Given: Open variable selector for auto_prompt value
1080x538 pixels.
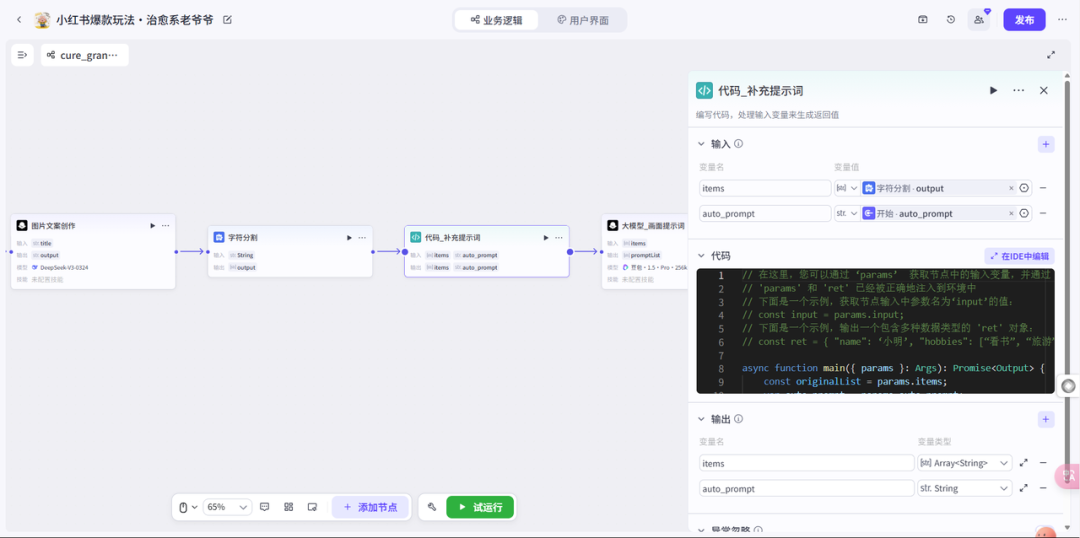Looking at the screenshot, I should 1024,214.
